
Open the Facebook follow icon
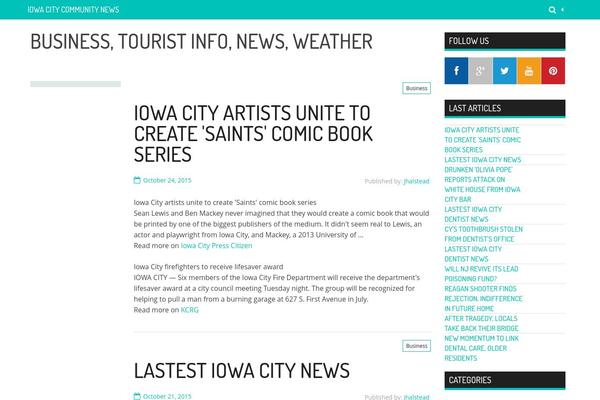pos(456,71)
